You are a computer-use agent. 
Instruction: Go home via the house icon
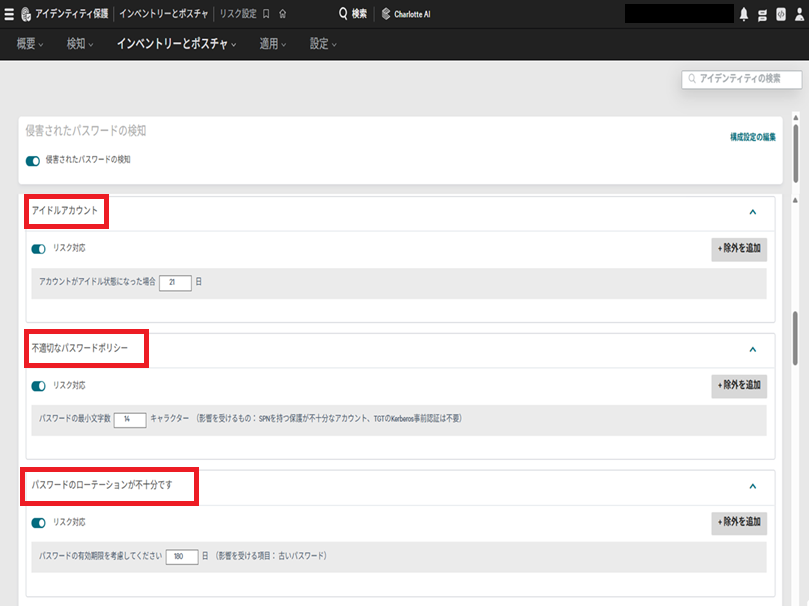282,14
